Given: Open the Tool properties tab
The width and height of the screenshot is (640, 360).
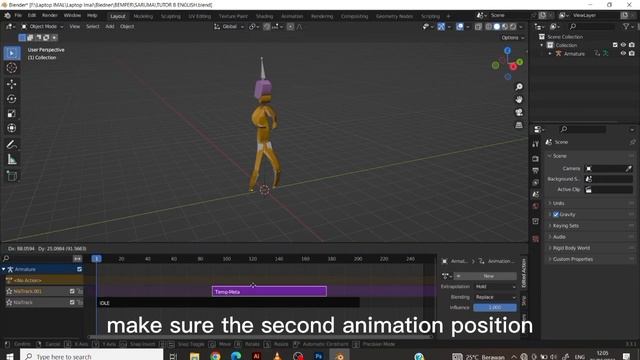Looking at the screenshot, I should tap(536, 144).
